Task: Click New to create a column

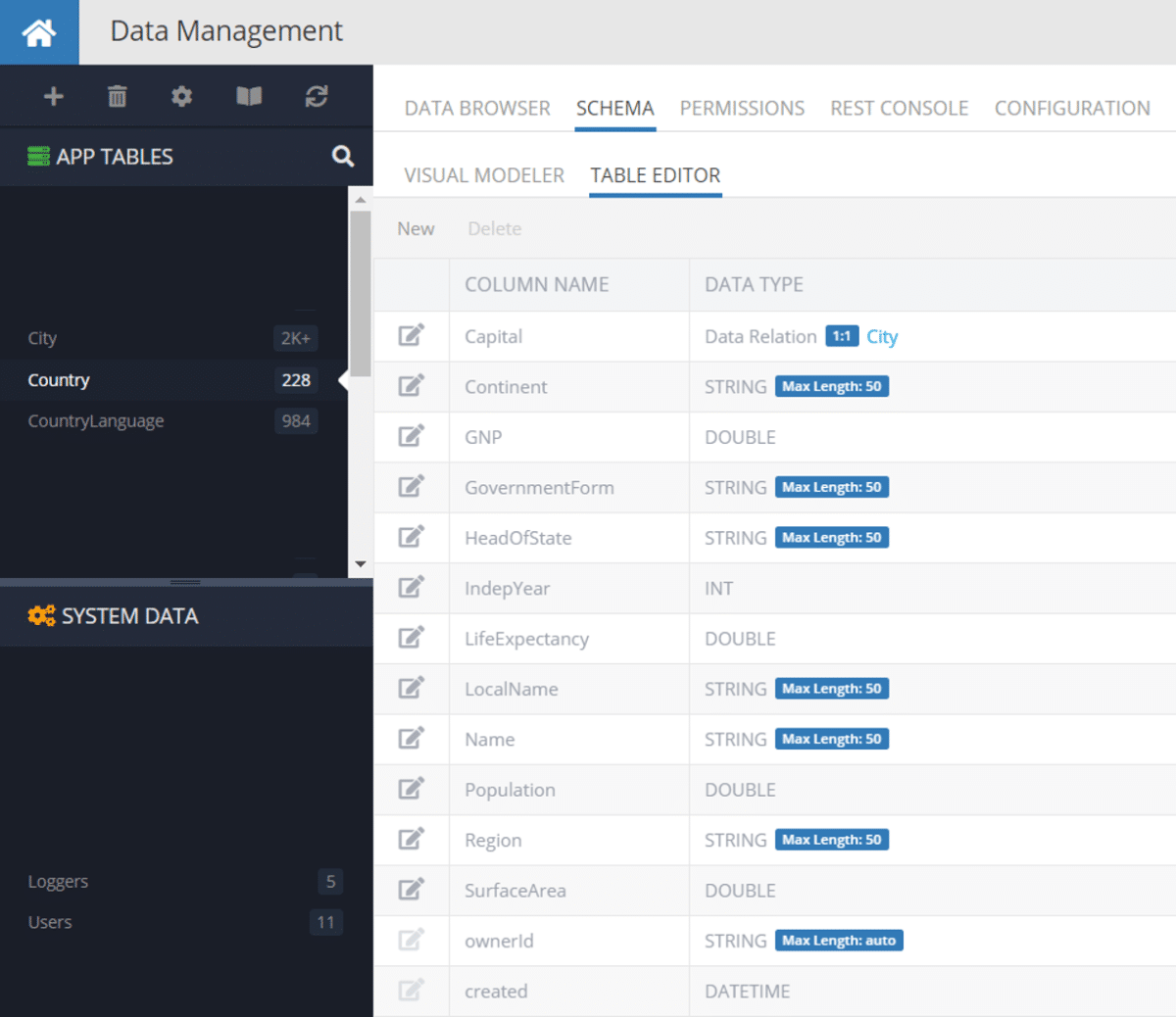Action: pos(416,228)
